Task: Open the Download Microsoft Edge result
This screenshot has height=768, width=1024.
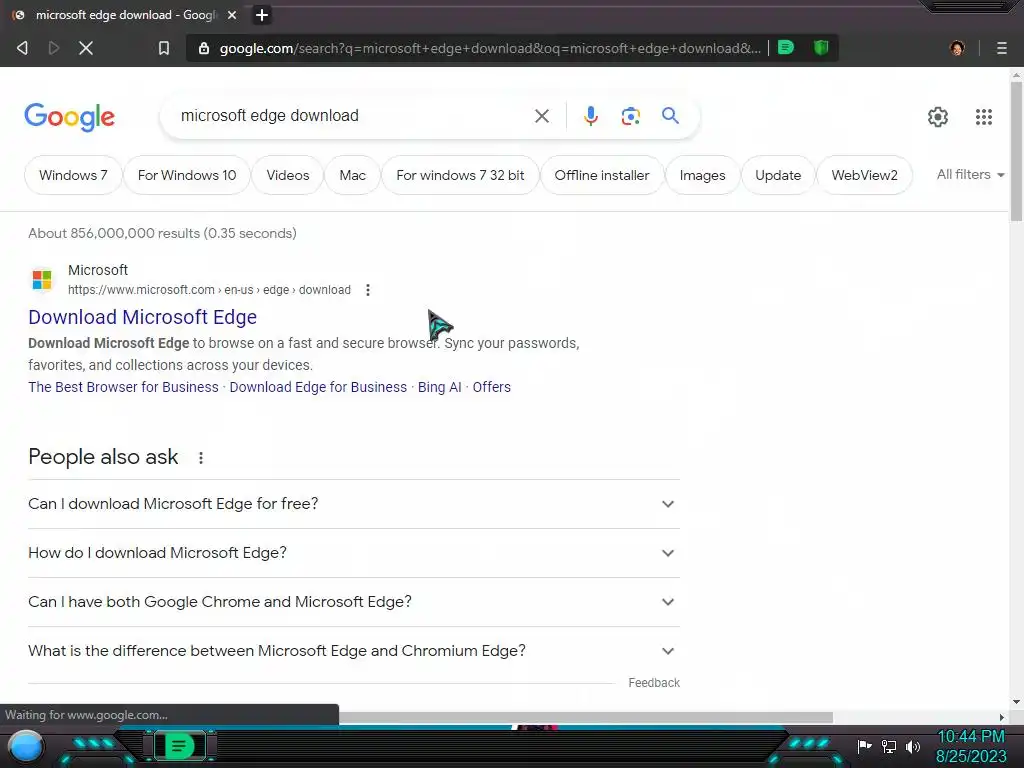Action: (x=142, y=317)
